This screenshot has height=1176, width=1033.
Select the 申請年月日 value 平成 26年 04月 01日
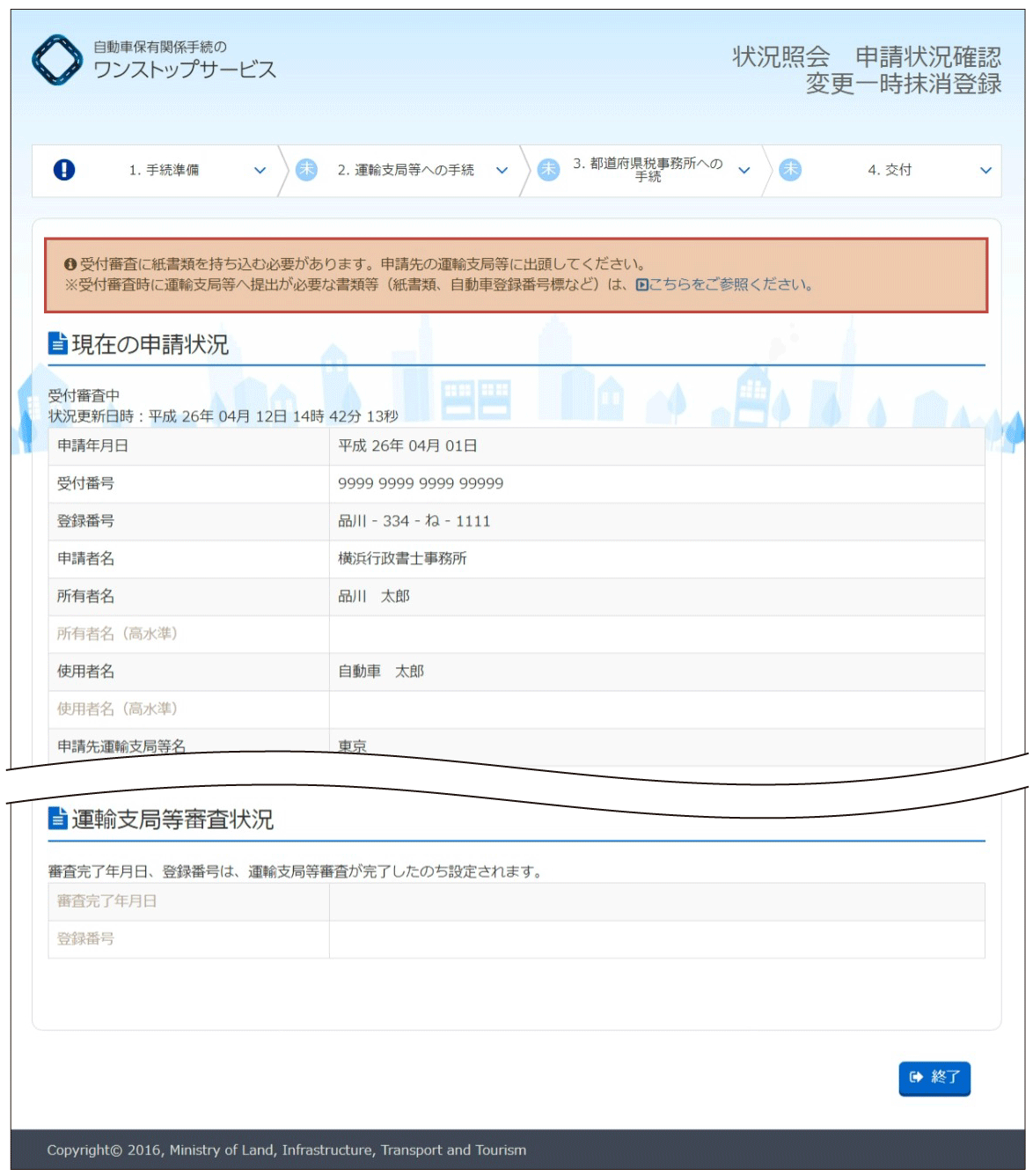click(407, 446)
